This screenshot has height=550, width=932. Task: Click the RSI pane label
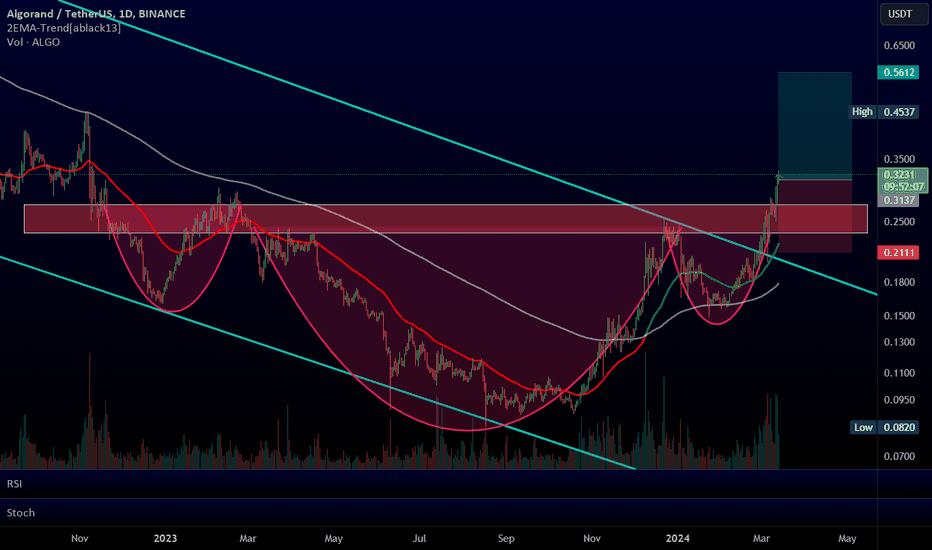click(14, 484)
